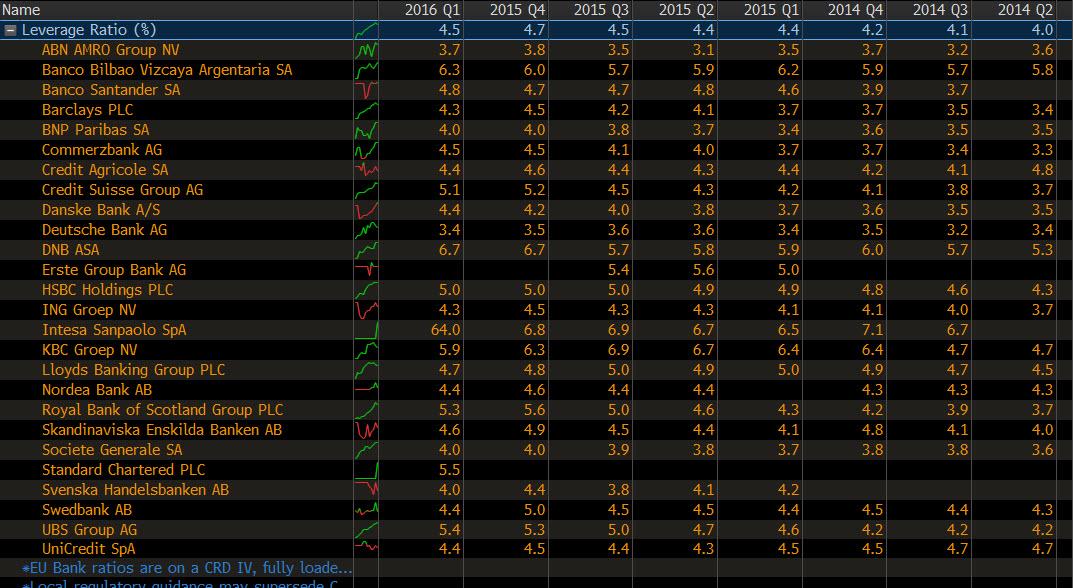Open Skandinaviska Enskilda Banken sparkline chart

pyautogui.click(x=366, y=430)
